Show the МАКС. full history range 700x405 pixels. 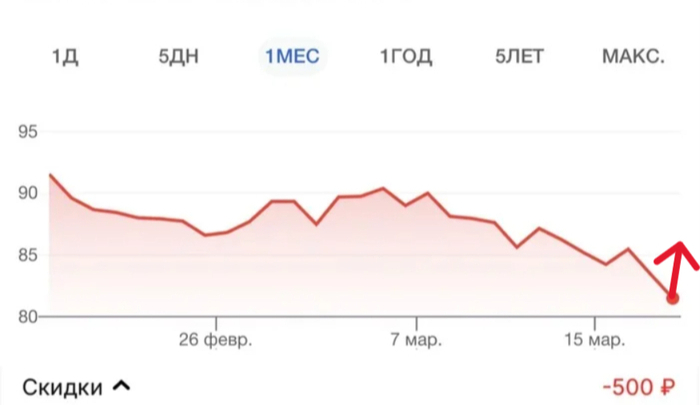633,57
